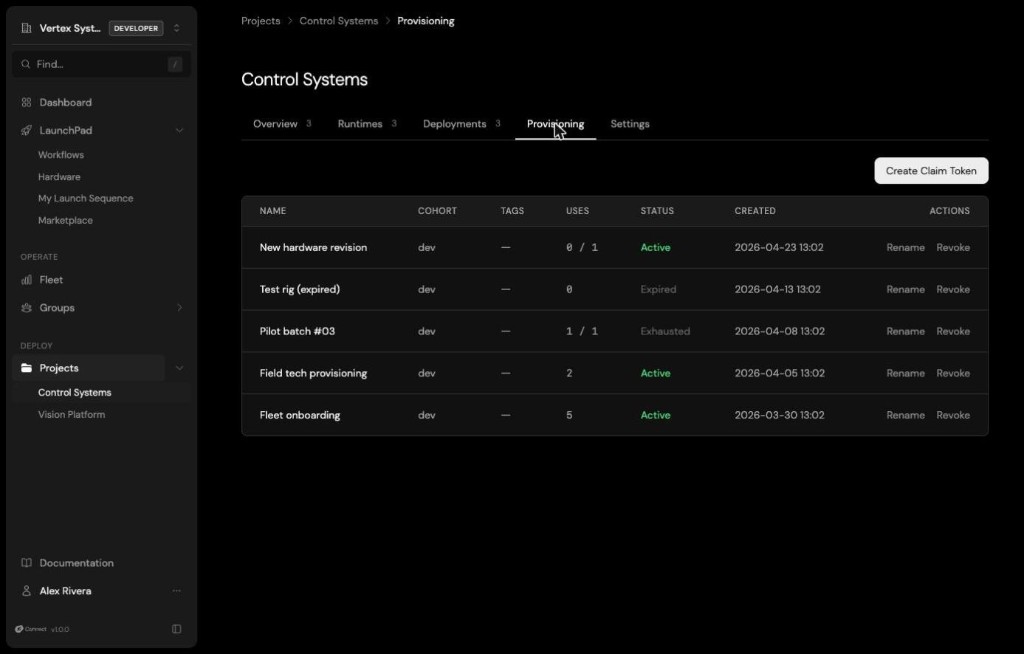
Task: Rename the Fleet onboarding token
Action: coord(905,415)
